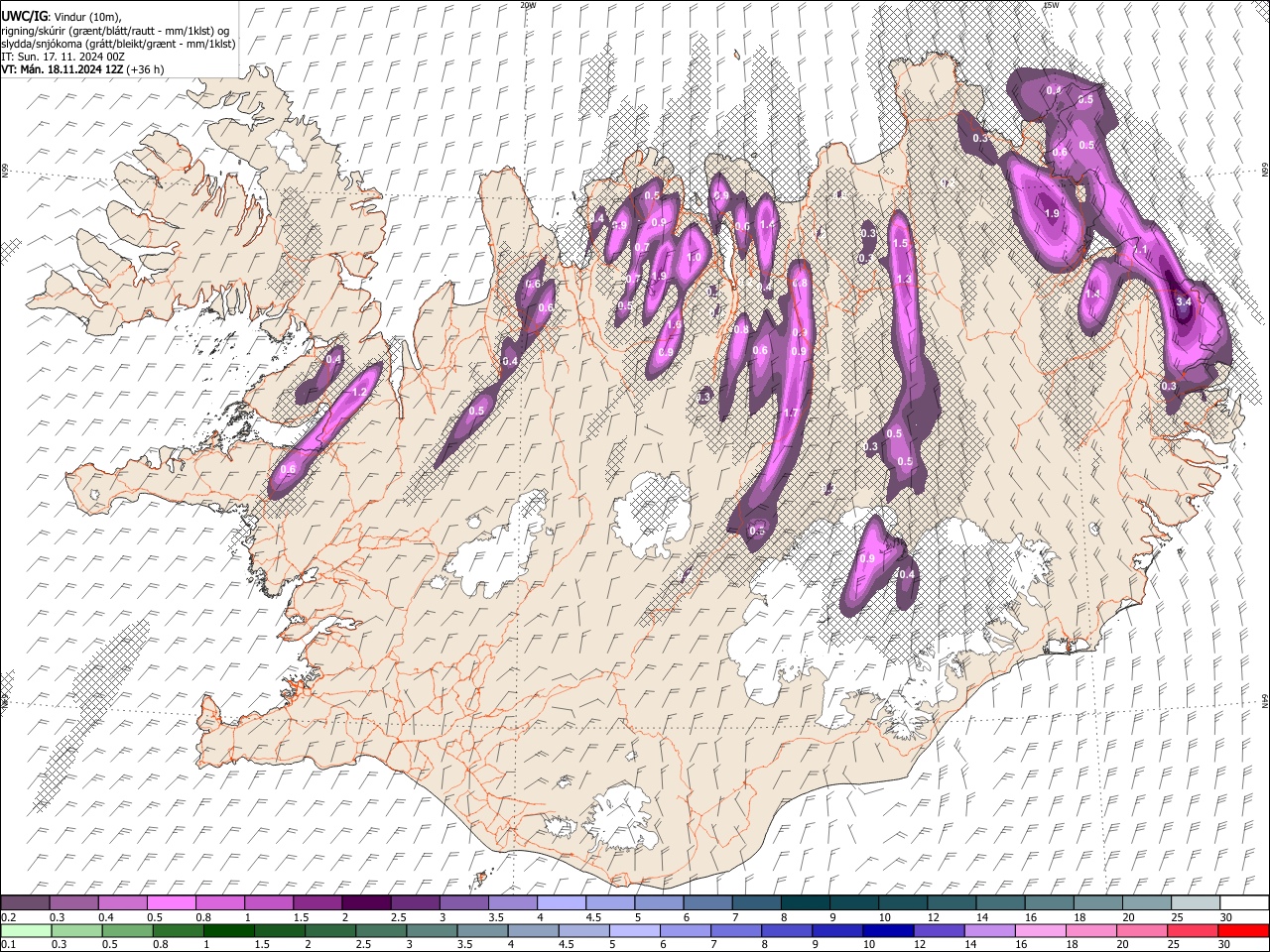Pick the dark grey-purple swatch starting upper legend at 0.2

click(x=25, y=903)
